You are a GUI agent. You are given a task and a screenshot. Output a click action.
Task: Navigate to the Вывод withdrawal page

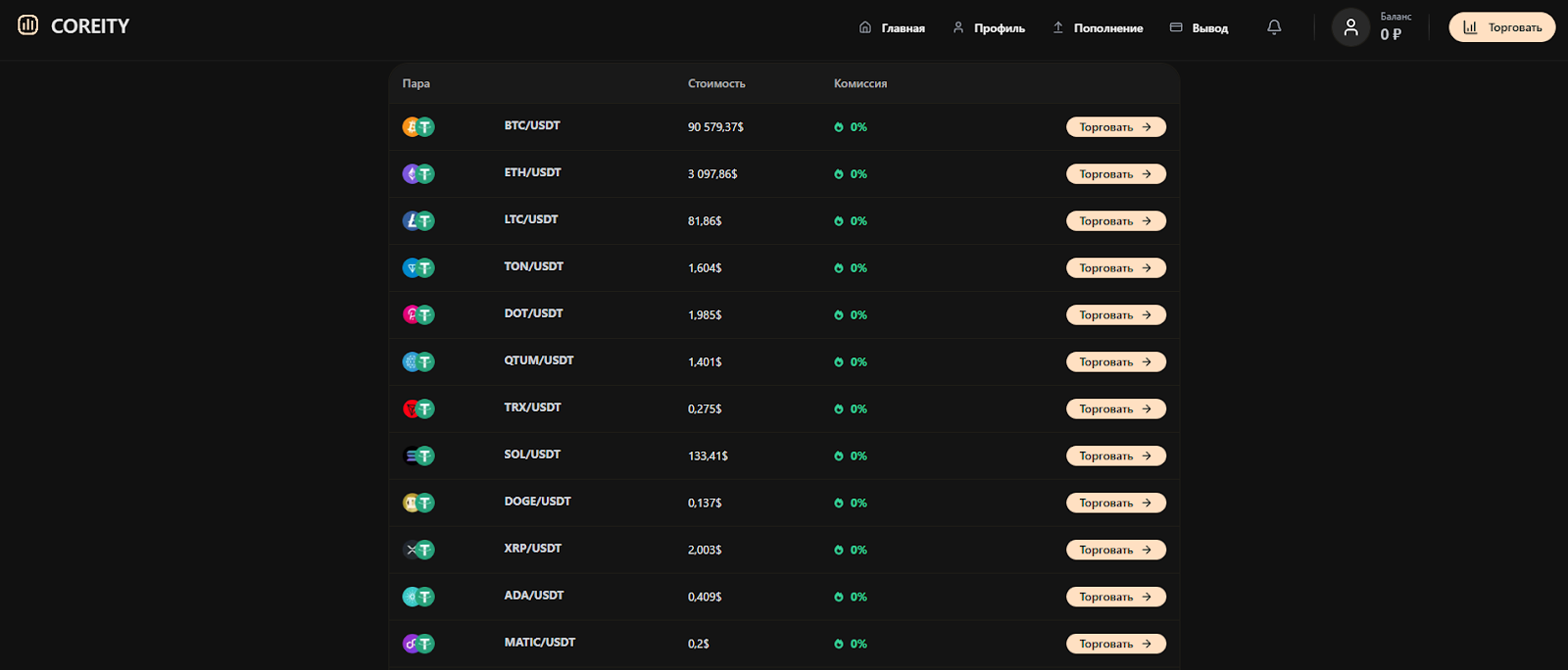(1200, 28)
